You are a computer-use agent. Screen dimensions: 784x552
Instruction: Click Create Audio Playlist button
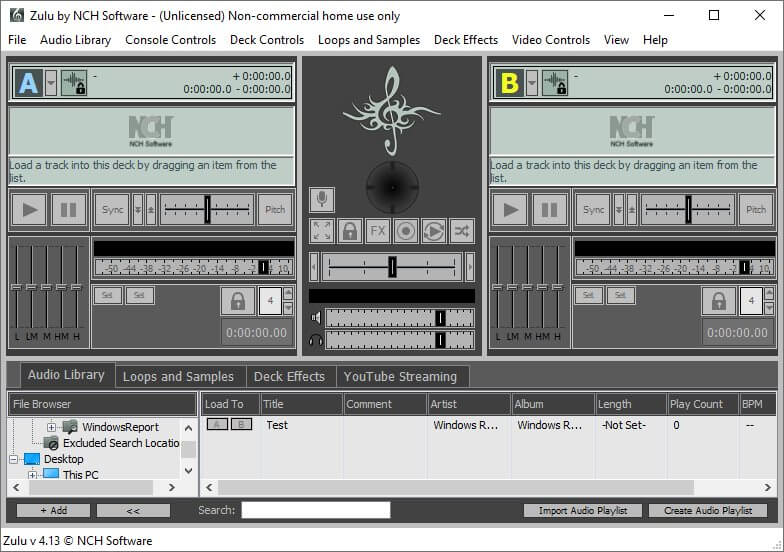pyautogui.click(x=708, y=510)
